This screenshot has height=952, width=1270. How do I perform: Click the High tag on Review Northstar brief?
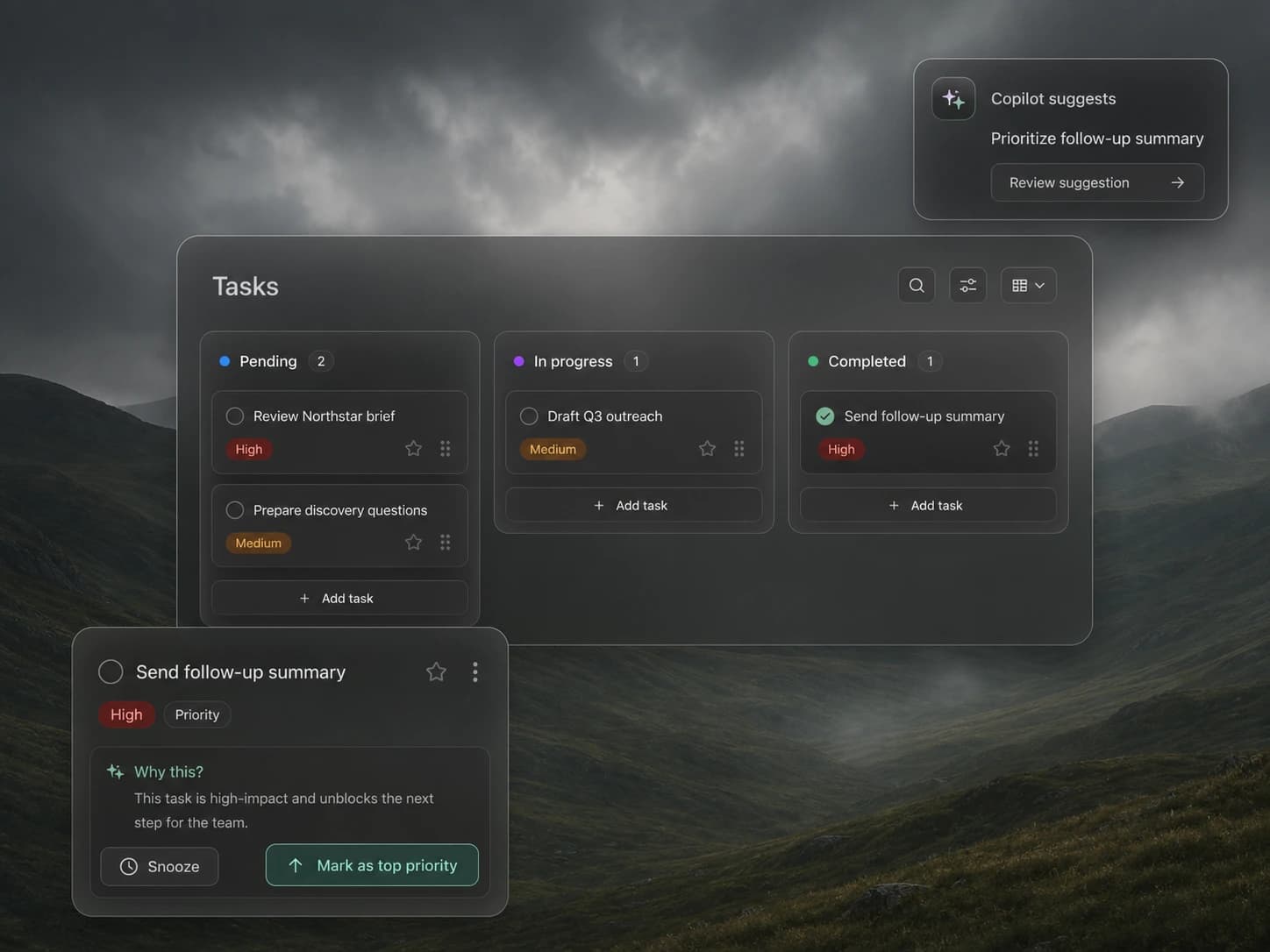click(x=249, y=449)
